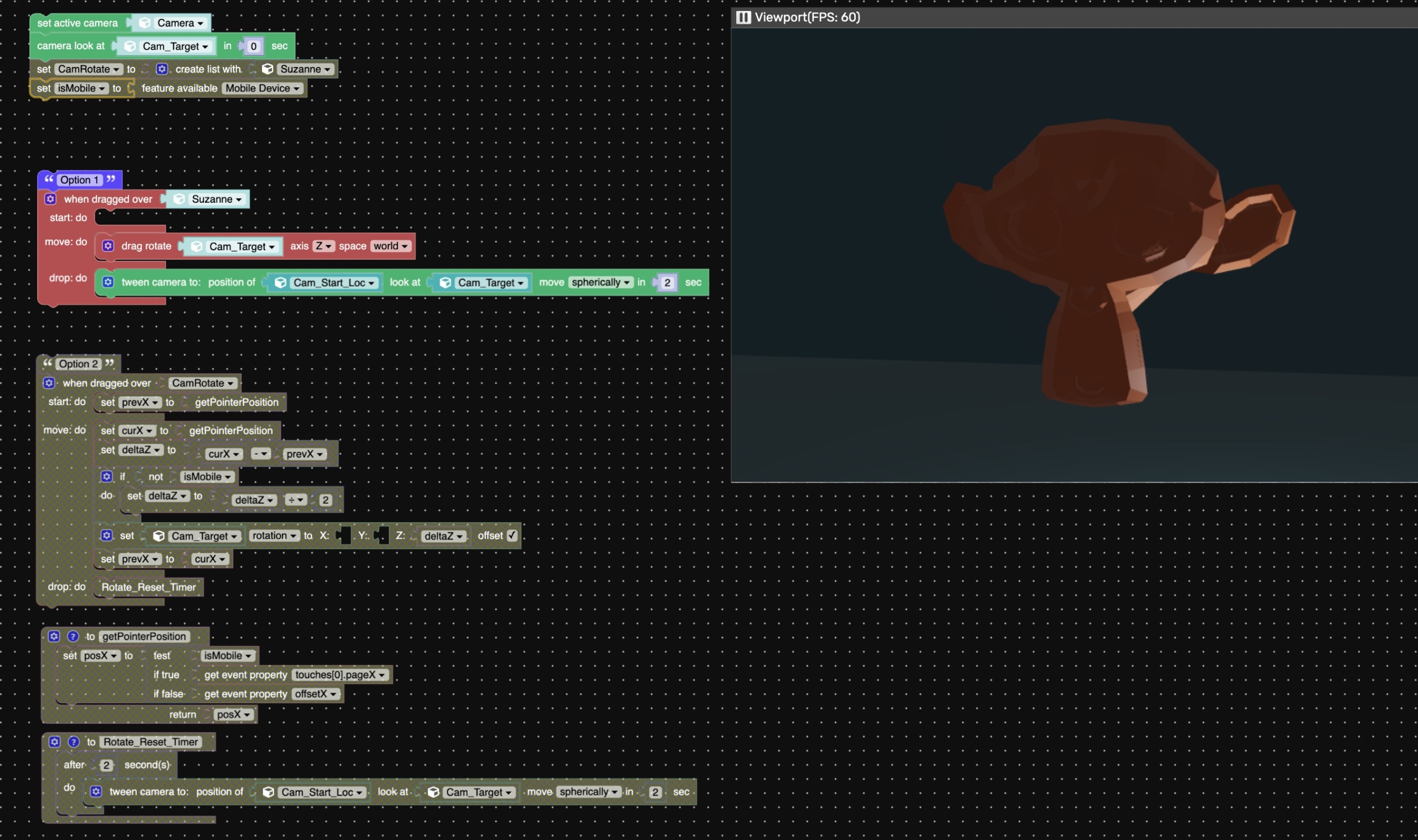Open the posX dropdown in return row
Viewport: 1418px width, 840px height.
[233, 714]
